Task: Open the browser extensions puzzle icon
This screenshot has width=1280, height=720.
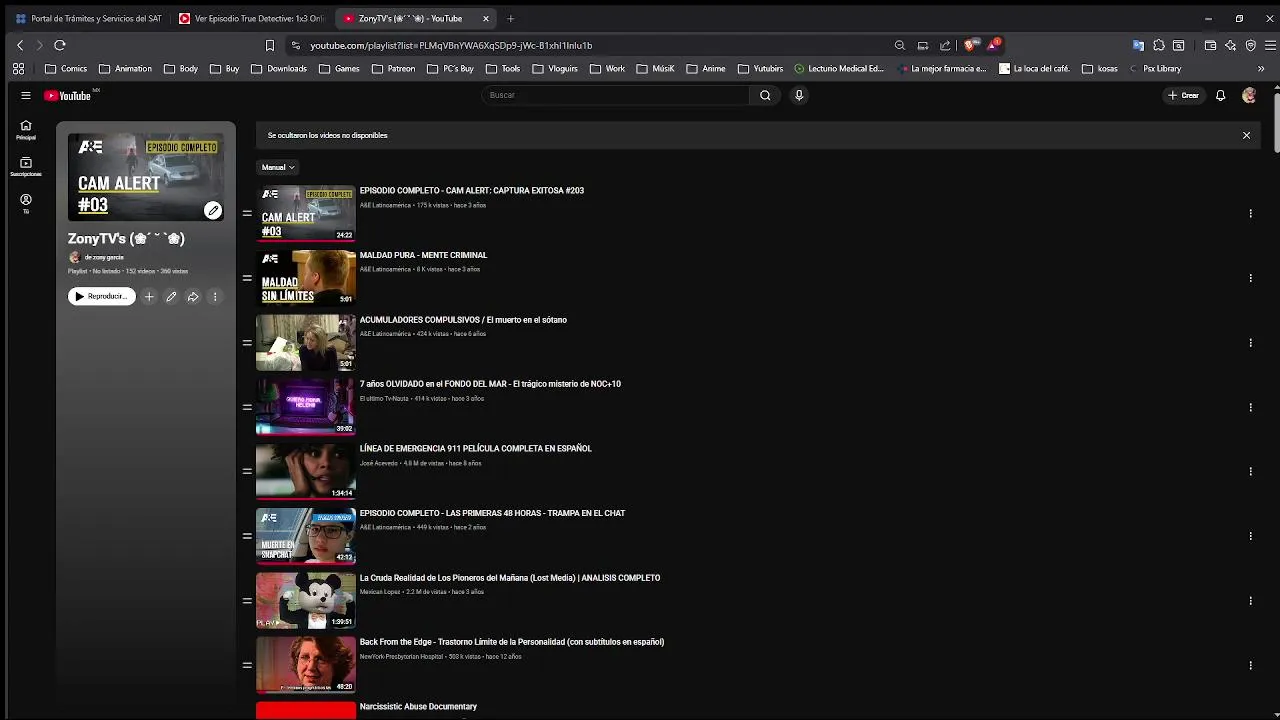Action: coord(1159,45)
